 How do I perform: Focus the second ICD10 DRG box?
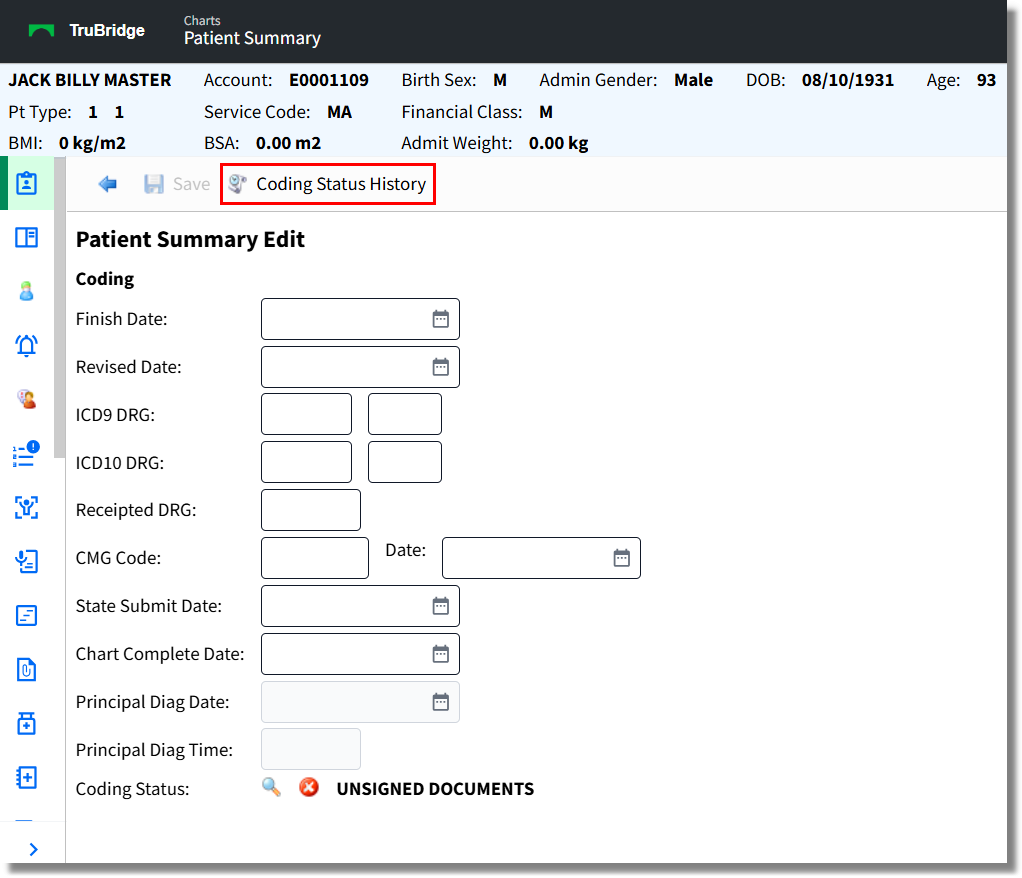(x=405, y=462)
